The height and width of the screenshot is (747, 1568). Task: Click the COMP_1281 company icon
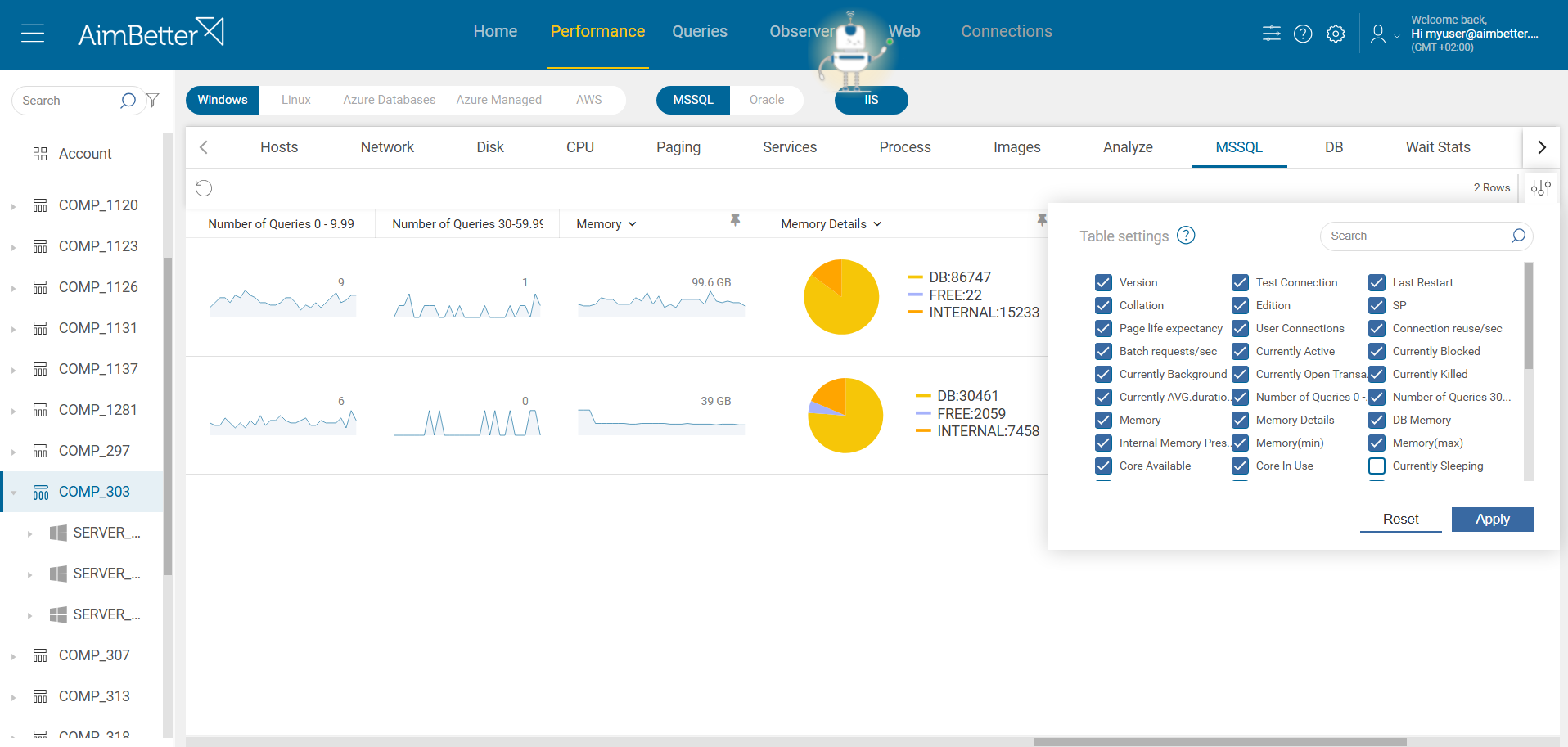click(40, 410)
